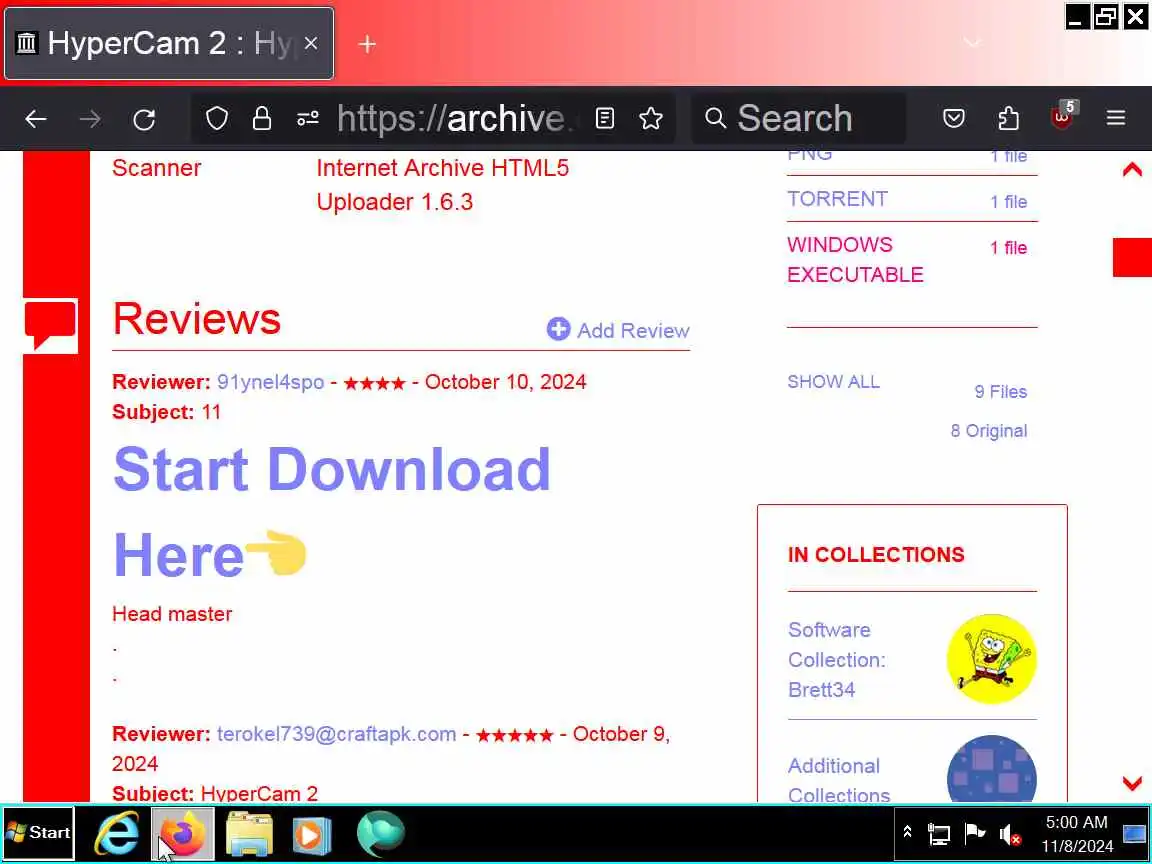Click the 9 Files link
The image size is (1152, 864).
[1000, 392]
